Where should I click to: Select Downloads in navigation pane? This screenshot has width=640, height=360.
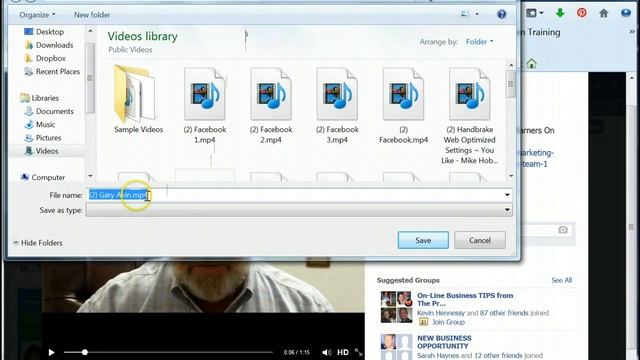[x=54, y=45]
